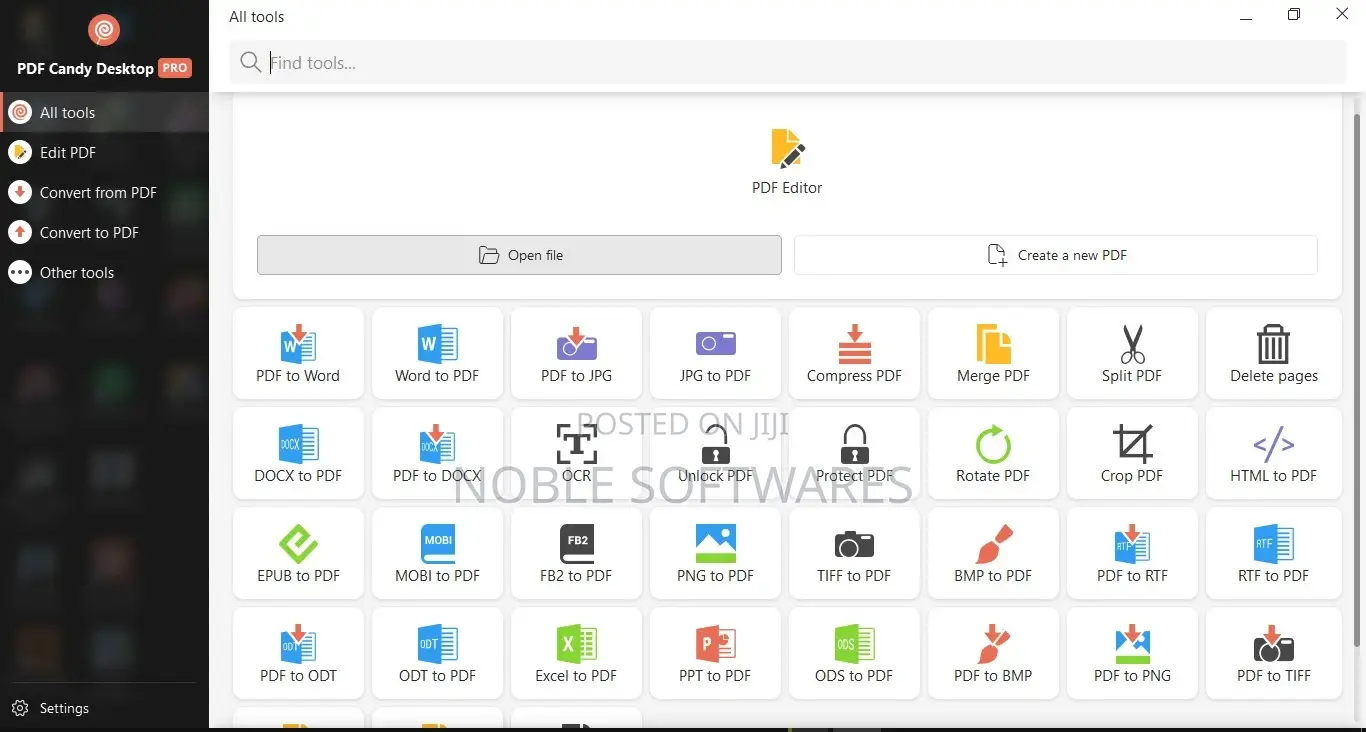Click Create a new PDF button
The image size is (1366, 732).
pos(1055,255)
